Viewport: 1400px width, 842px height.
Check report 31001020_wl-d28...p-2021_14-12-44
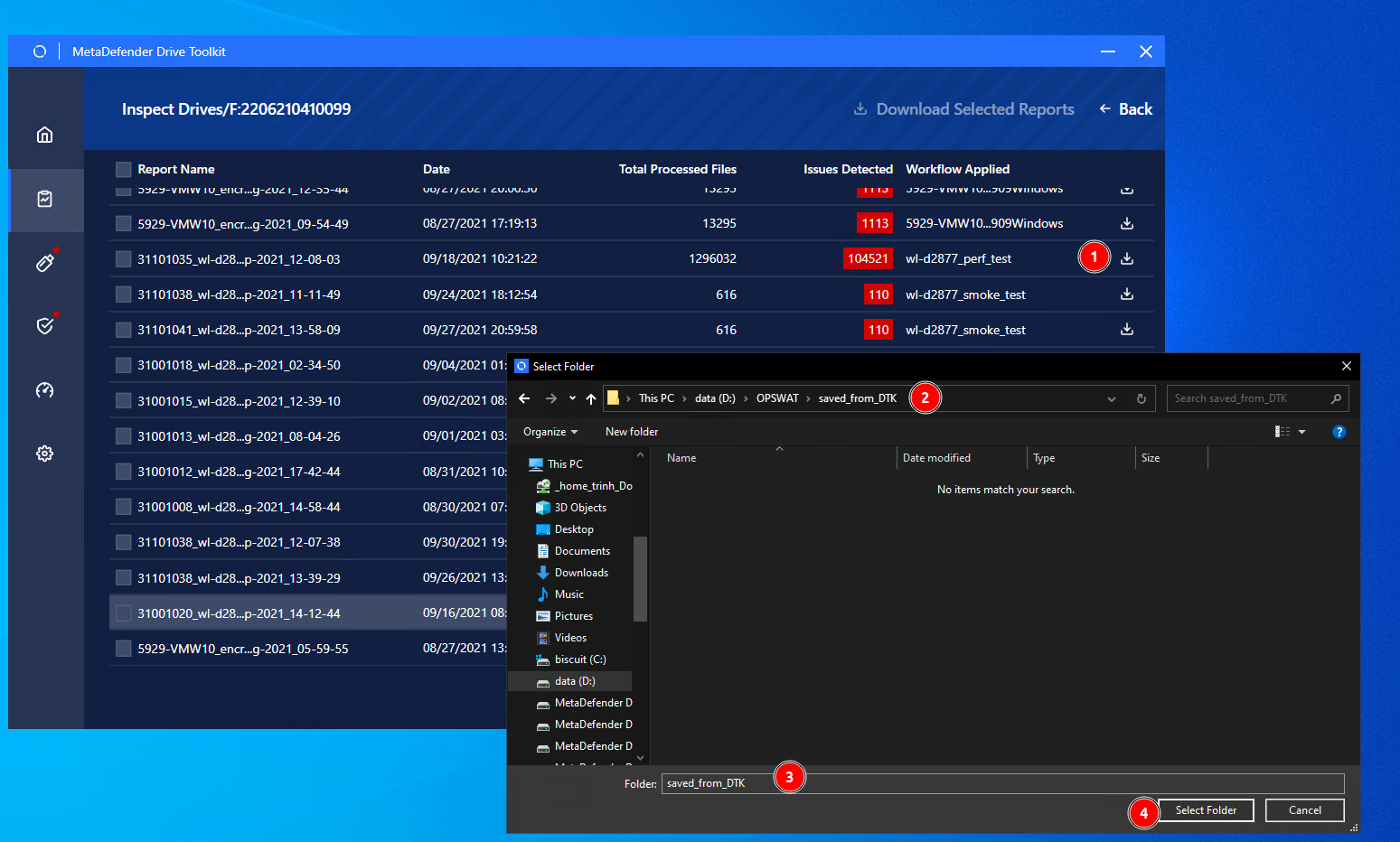(124, 613)
